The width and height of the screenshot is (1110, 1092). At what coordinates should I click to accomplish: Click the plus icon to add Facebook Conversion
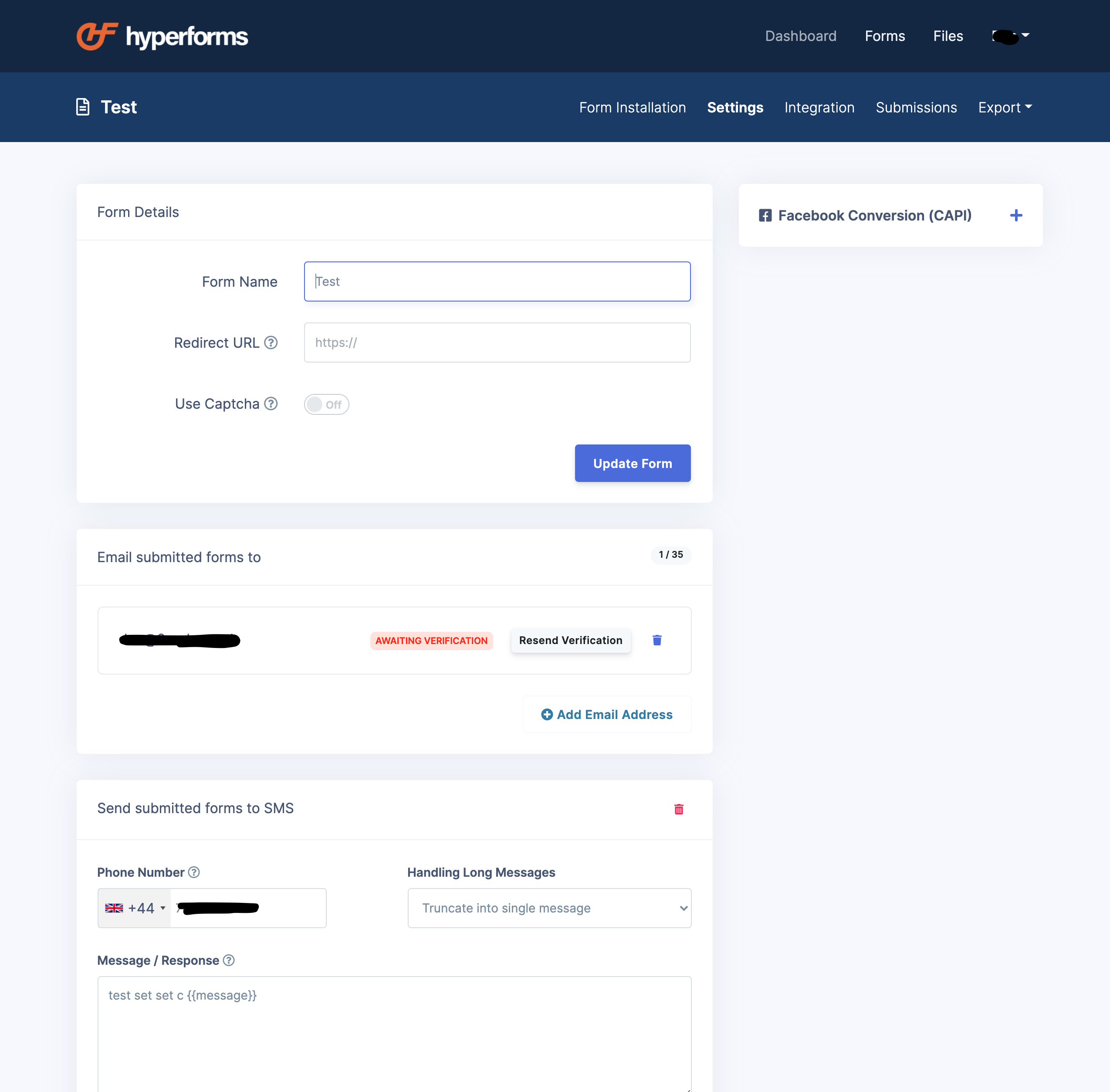tap(1016, 215)
